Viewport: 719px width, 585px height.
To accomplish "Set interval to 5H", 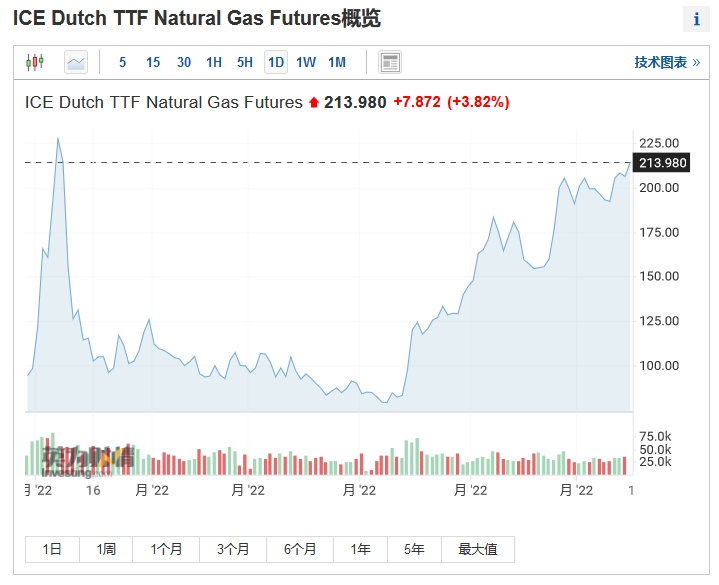I will (x=245, y=62).
